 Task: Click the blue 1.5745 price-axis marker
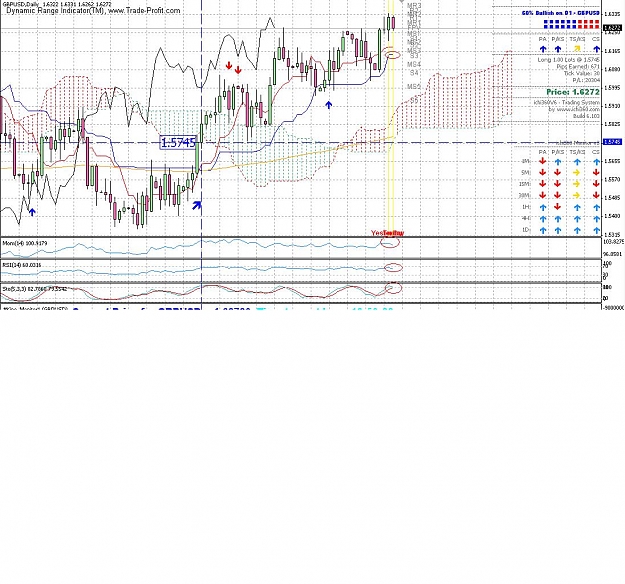coord(612,142)
